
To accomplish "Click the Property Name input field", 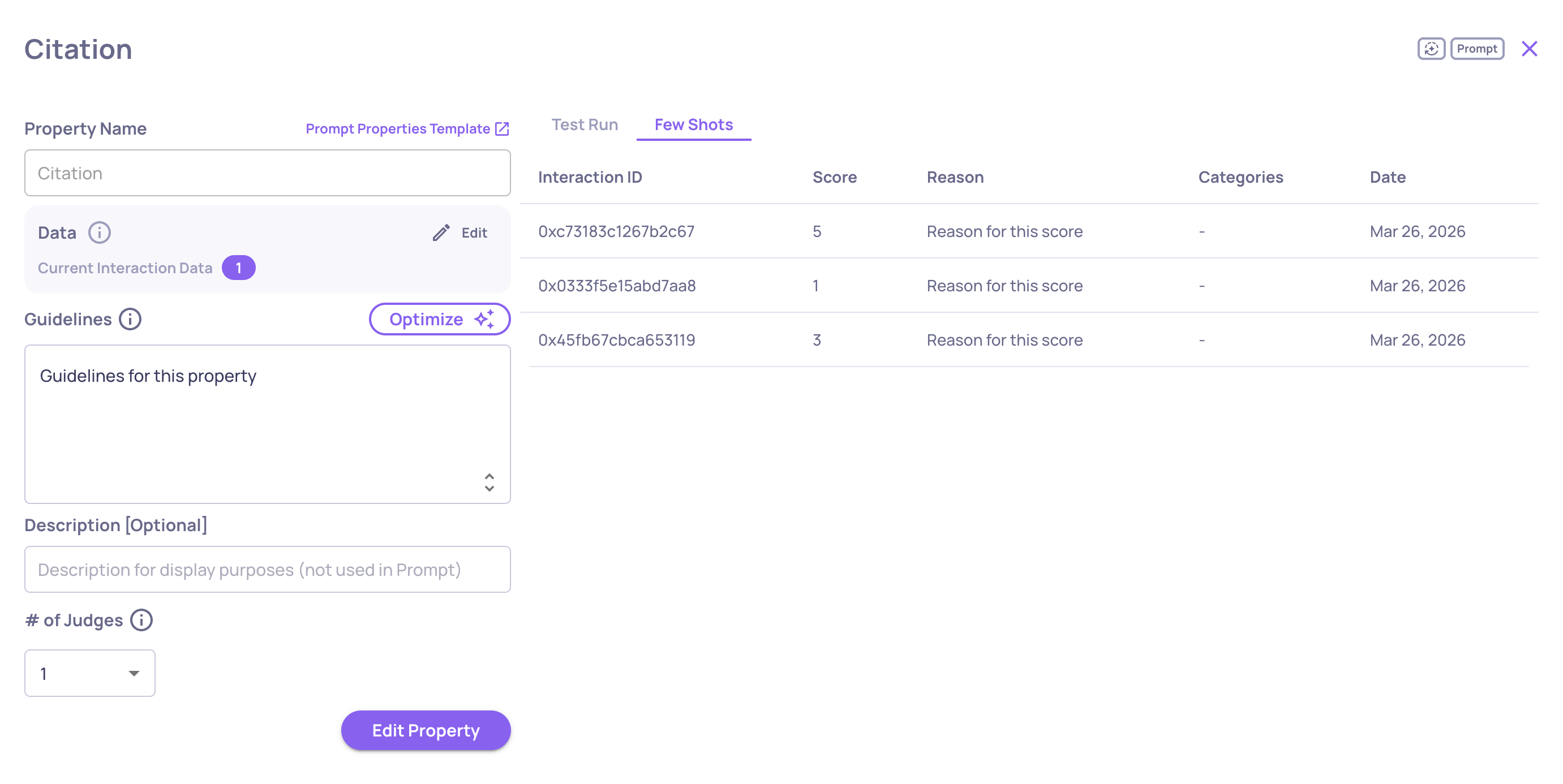I will click(x=267, y=173).
